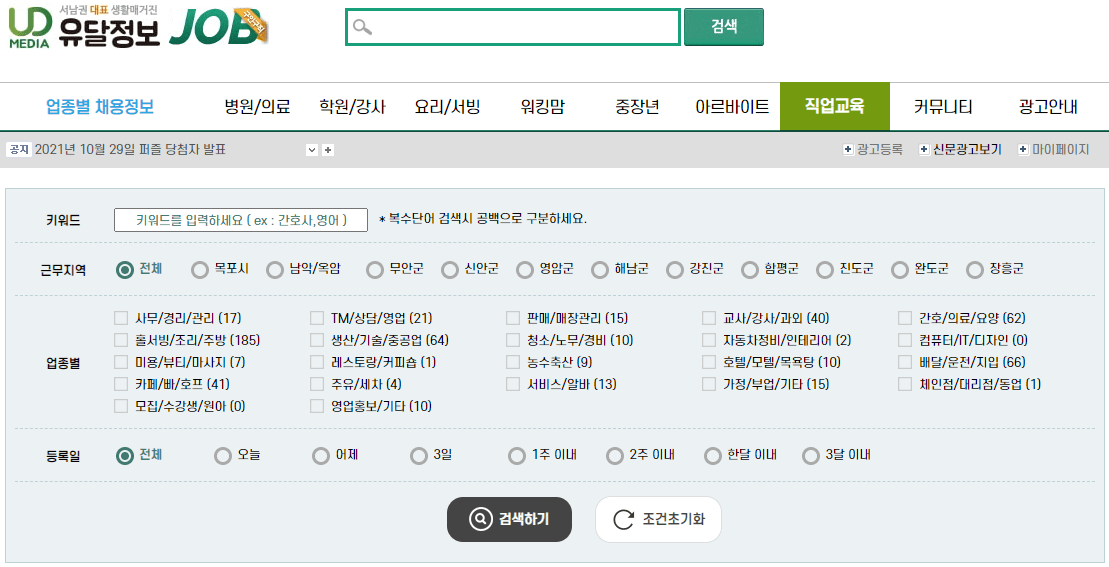Select the 영암군 region radio
Screen dimensions: 1109x567
pos(525,269)
